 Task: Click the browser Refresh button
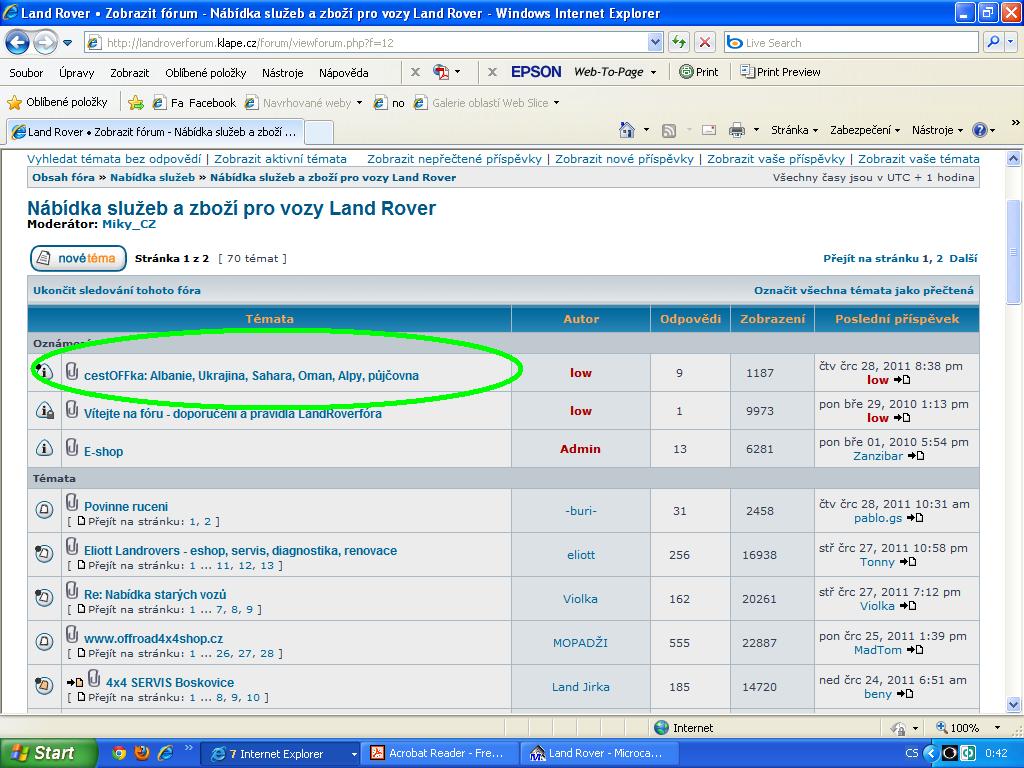point(680,42)
